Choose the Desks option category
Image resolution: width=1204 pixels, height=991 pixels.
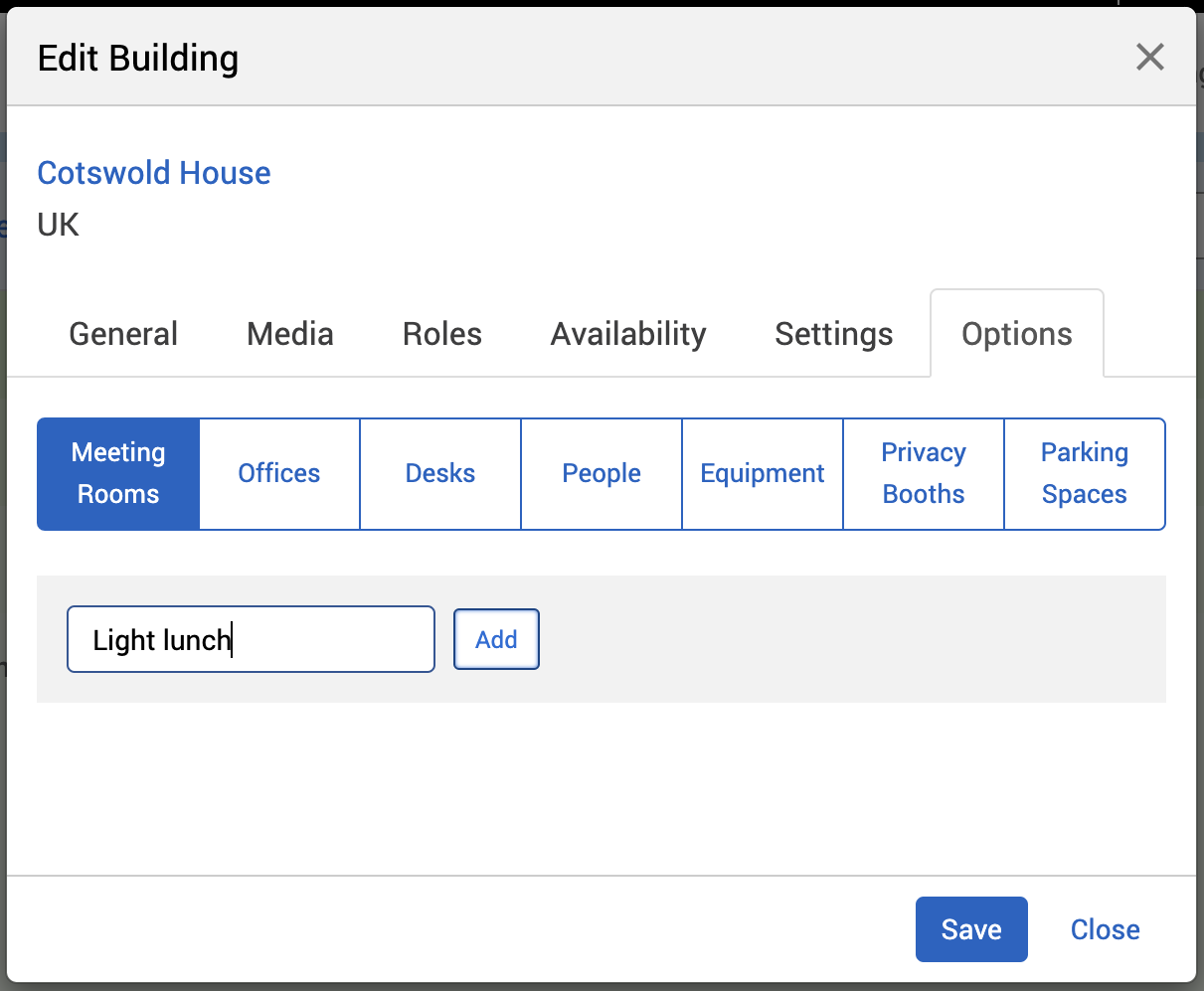(440, 473)
